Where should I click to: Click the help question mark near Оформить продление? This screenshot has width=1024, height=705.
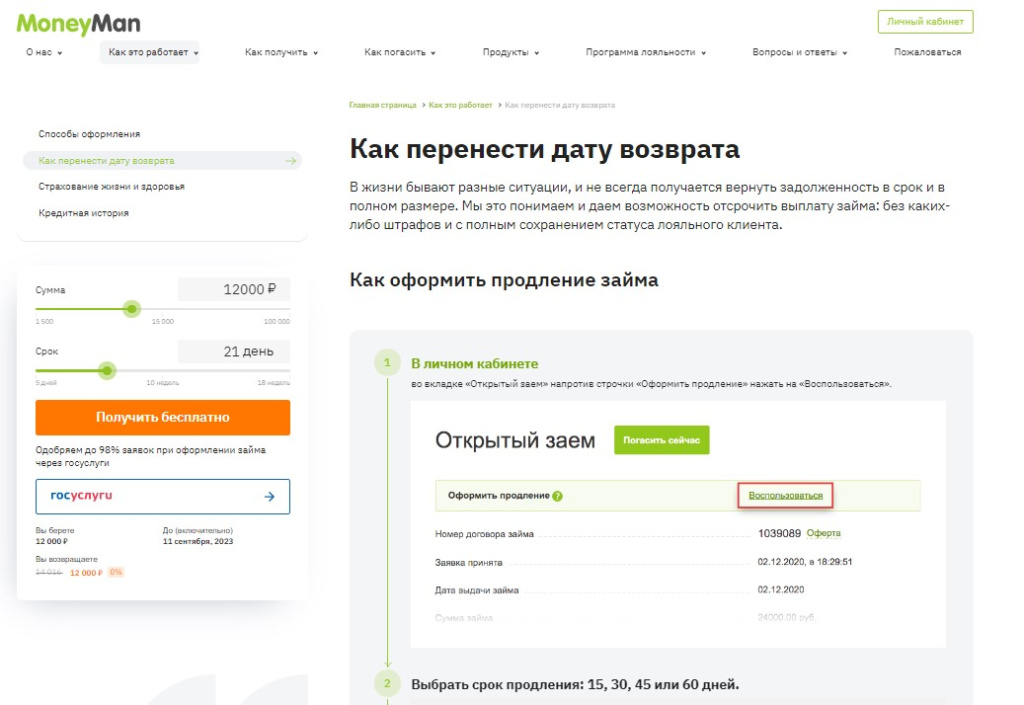(557, 496)
